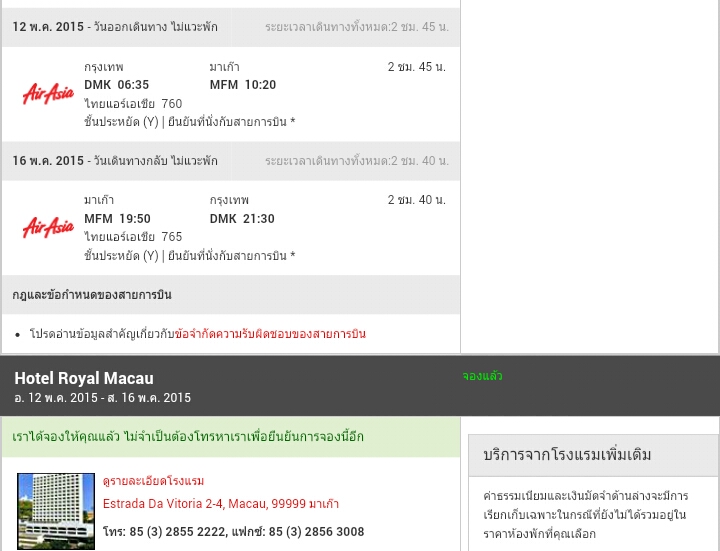This screenshot has height=551, width=720.
Task: Open the Estrada Da Vitoria 2-4 address link
Action: (221, 504)
